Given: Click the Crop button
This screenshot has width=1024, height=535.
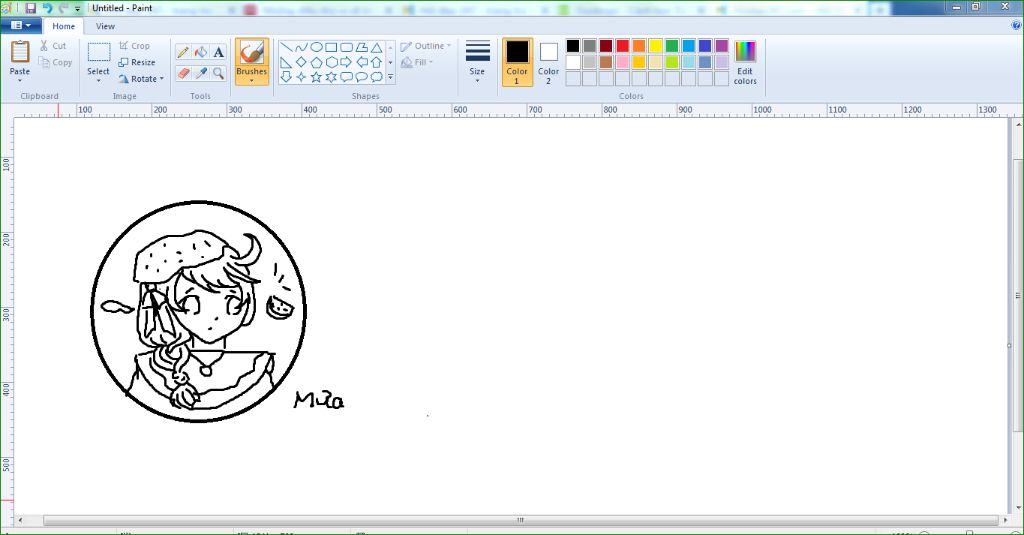Looking at the screenshot, I should pos(135,46).
